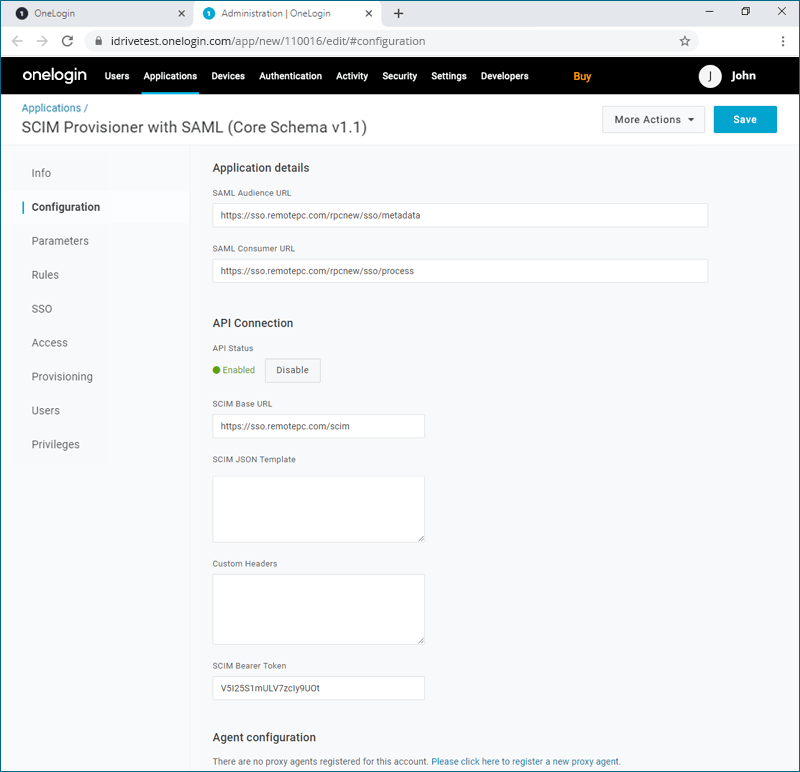Expand the More Actions dropdown
The image size is (800, 772).
653,120
